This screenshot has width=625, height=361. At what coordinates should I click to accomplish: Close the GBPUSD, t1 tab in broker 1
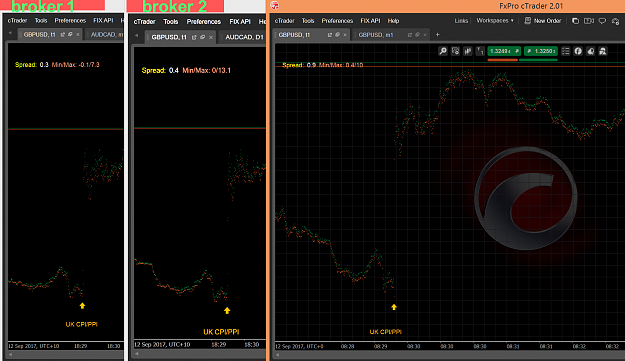coord(78,35)
